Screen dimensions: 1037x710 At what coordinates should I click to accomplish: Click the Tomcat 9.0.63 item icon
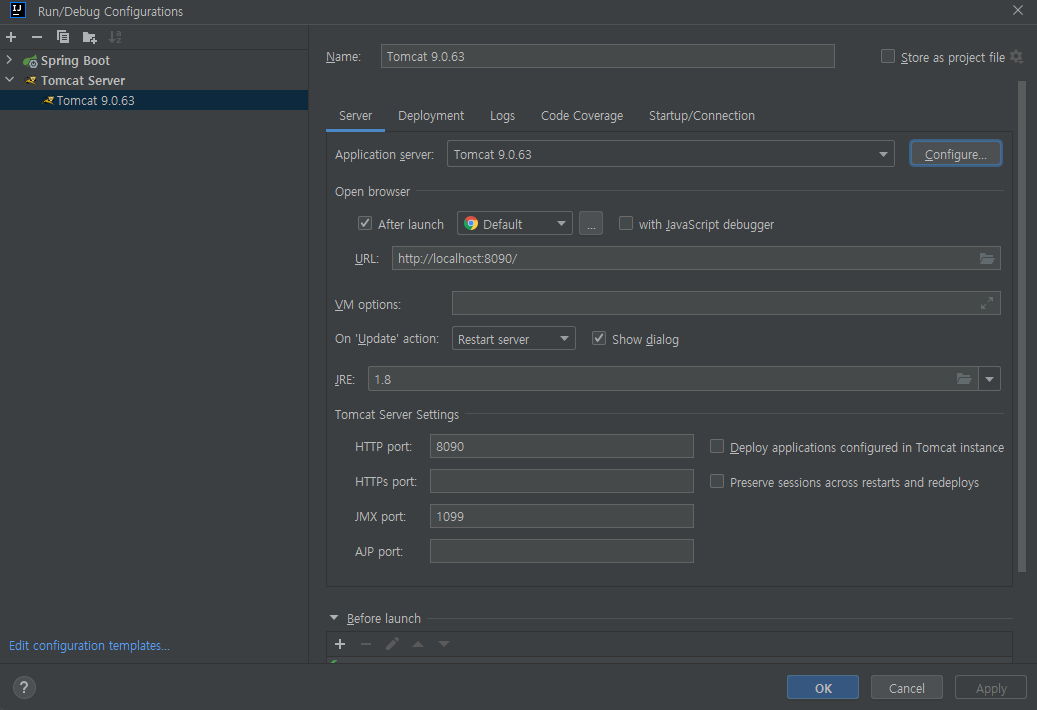[48, 100]
